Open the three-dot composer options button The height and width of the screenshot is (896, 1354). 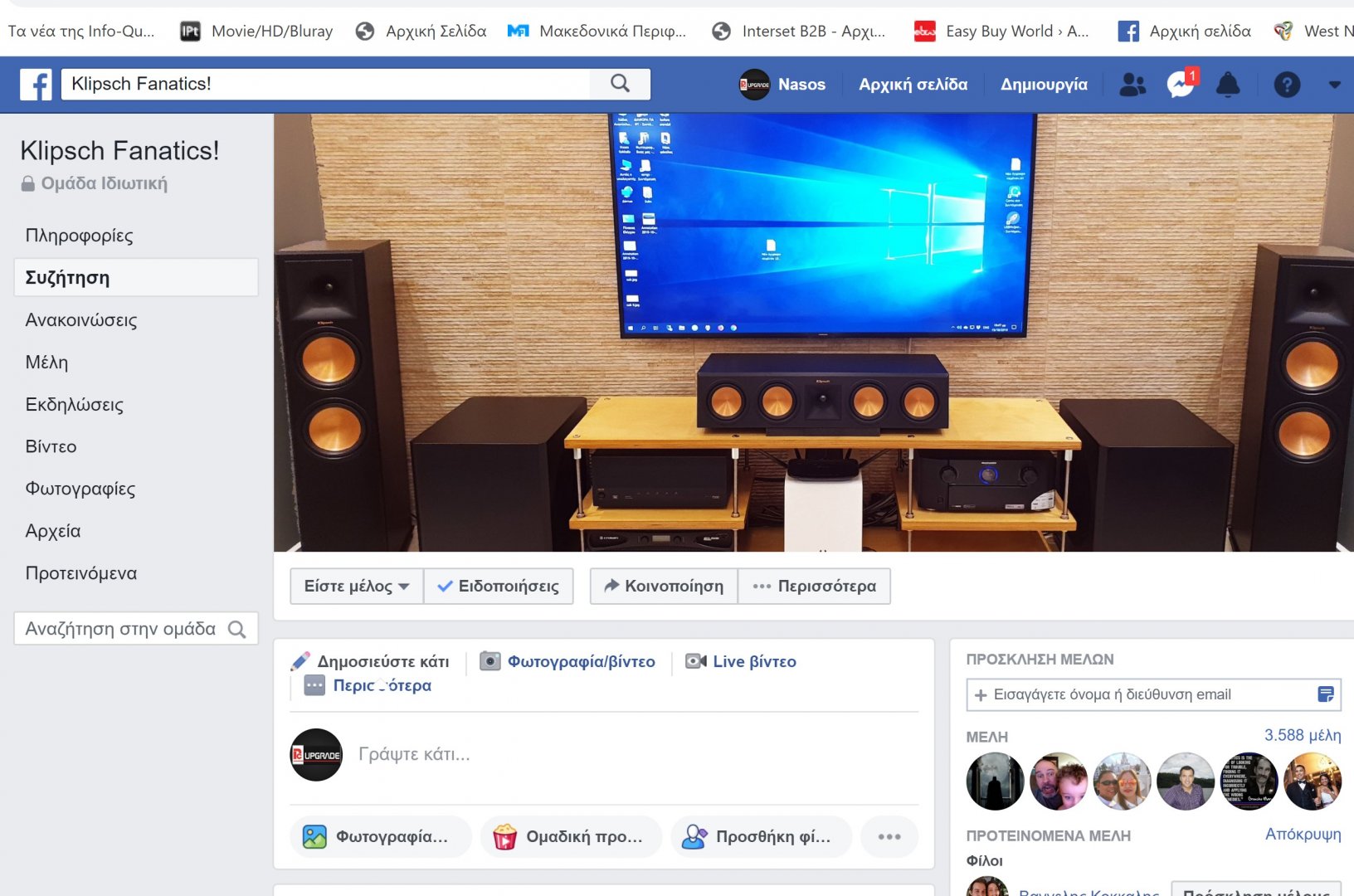(x=889, y=837)
